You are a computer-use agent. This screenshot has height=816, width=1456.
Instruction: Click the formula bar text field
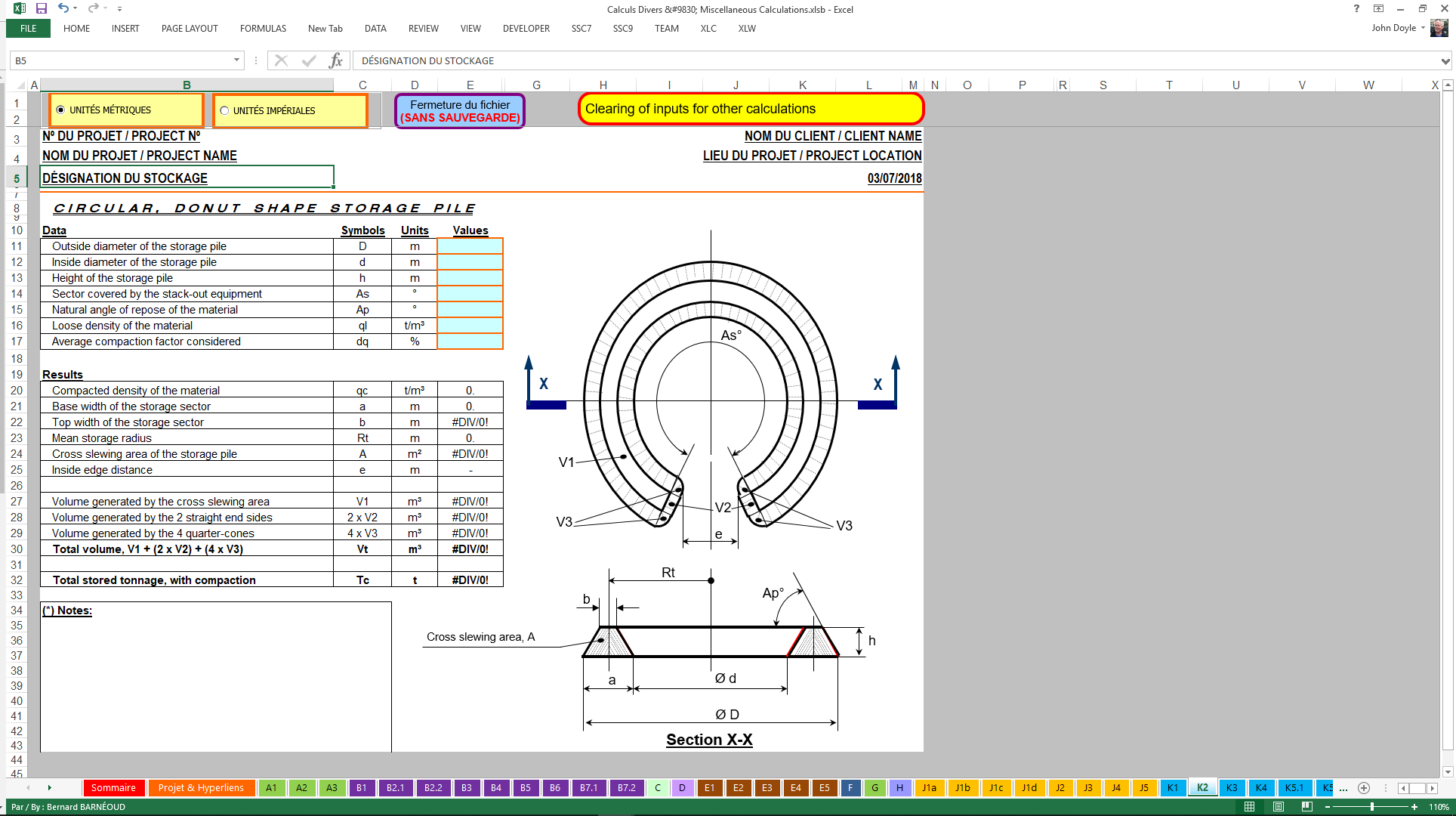(x=895, y=60)
